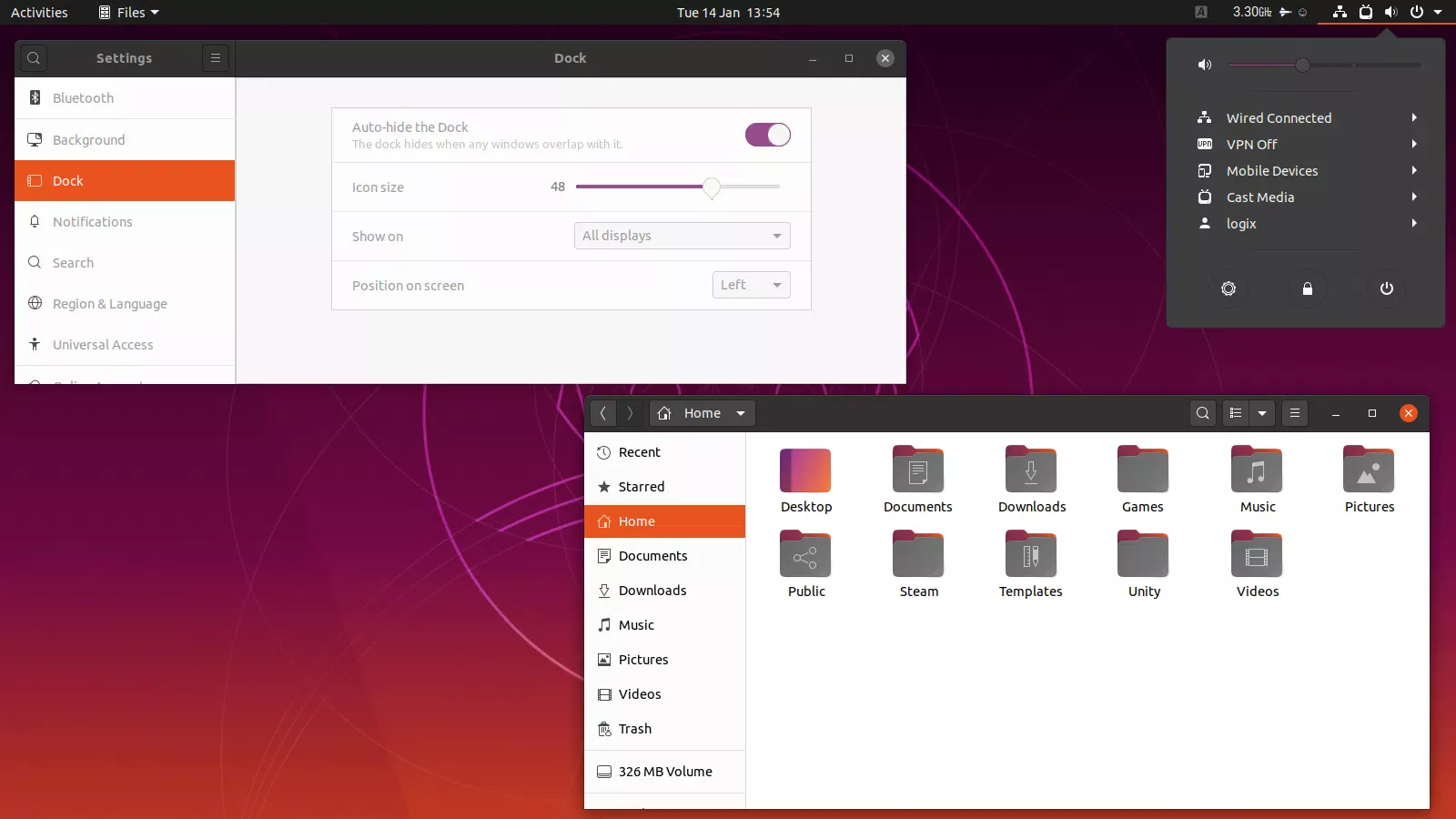Viewport: 1456px width, 819px height.
Task: Select Pictures in Files sidebar
Action: (665, 660)
